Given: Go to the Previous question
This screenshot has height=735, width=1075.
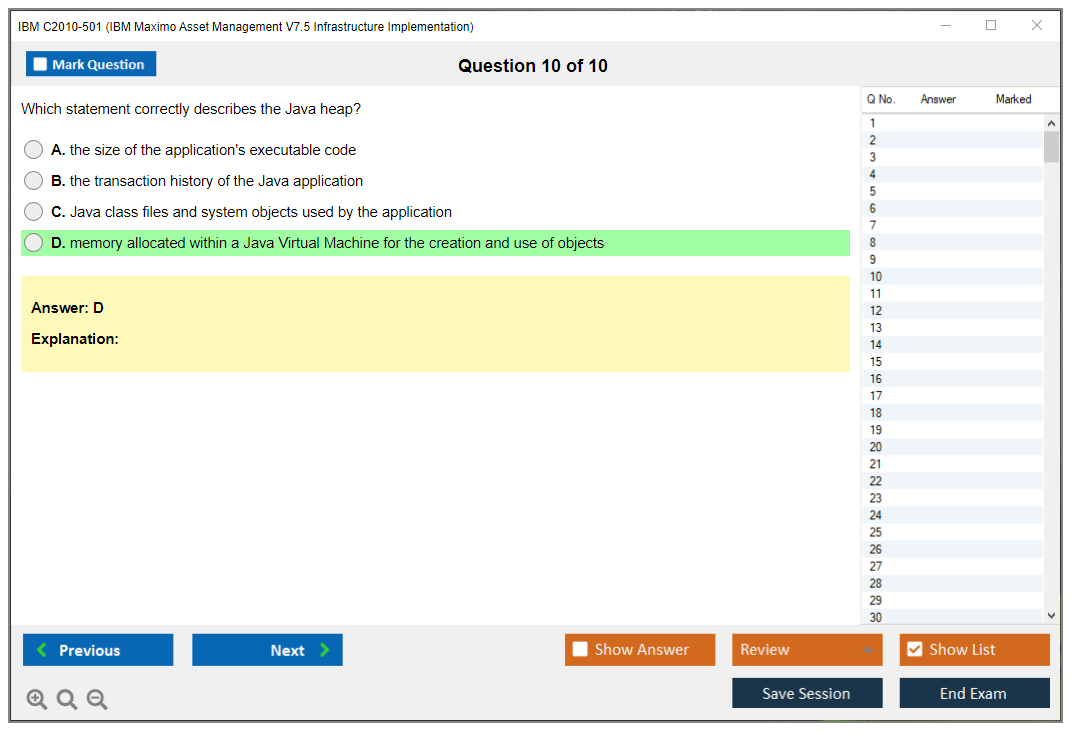Looking at the screenshot, I should (x=98, y=650).
